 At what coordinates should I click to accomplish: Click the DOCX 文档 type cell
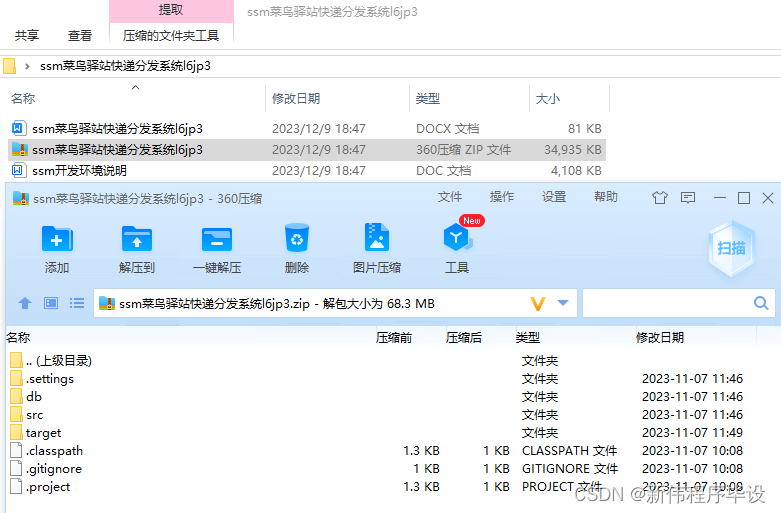point(448,128)
